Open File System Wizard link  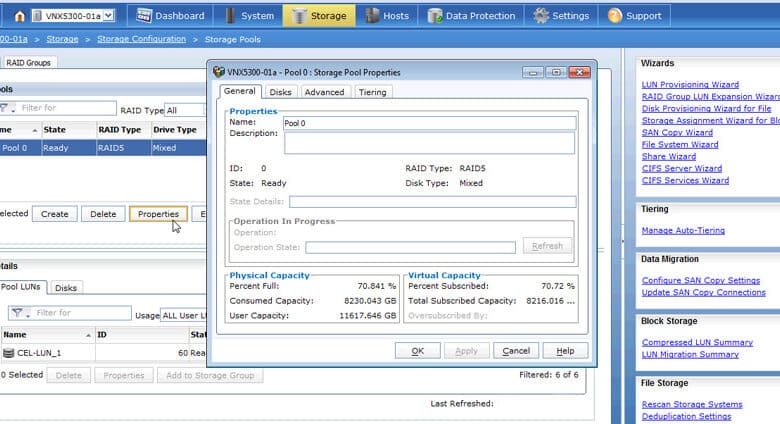pyautogui.click(x=680, y=144)
